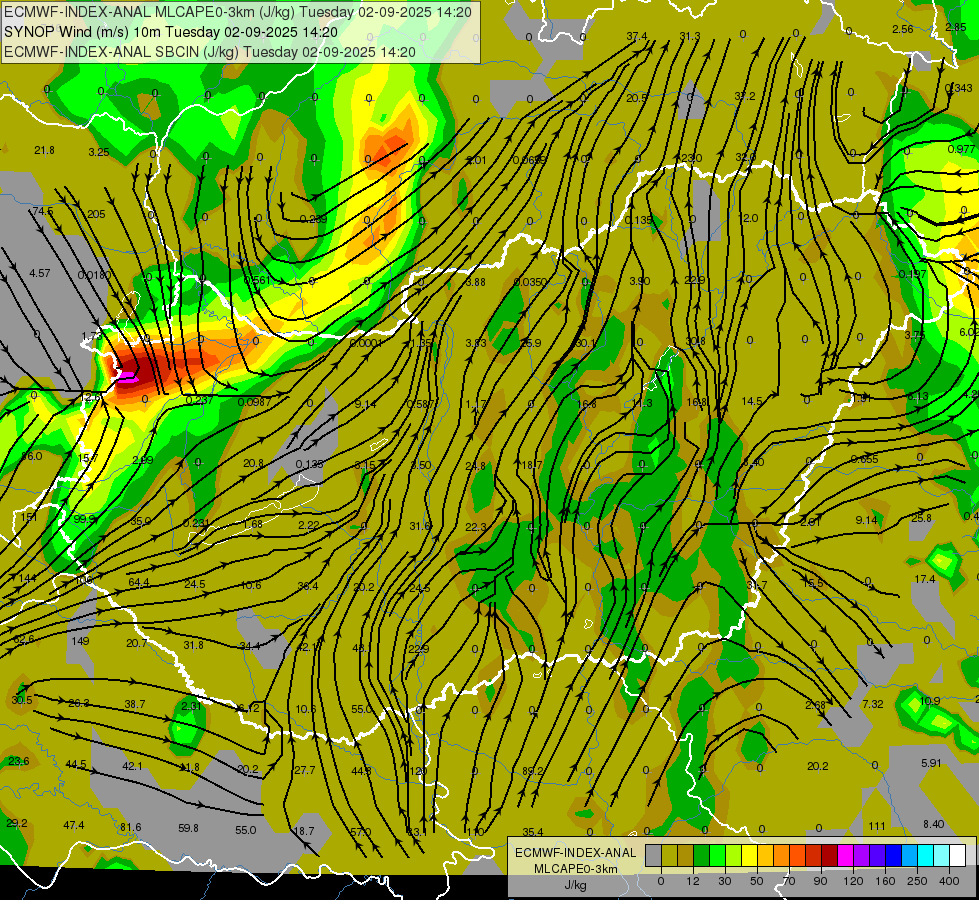Click the 'J/kg' unit label in legend

pos(576,885)
